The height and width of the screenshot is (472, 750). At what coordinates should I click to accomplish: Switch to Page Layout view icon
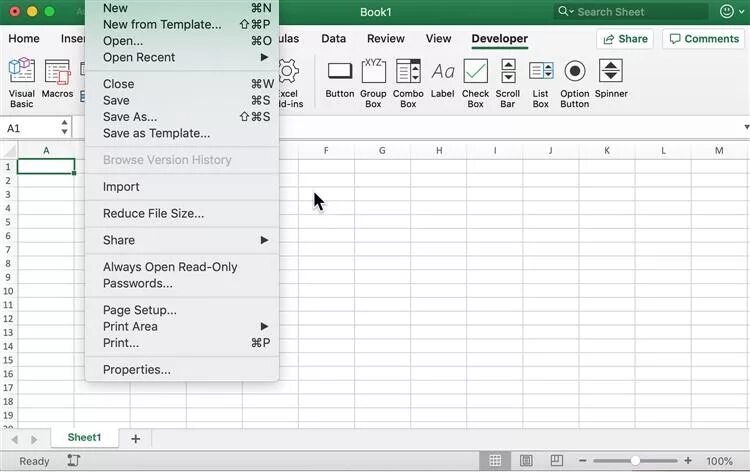click(526, 461)
